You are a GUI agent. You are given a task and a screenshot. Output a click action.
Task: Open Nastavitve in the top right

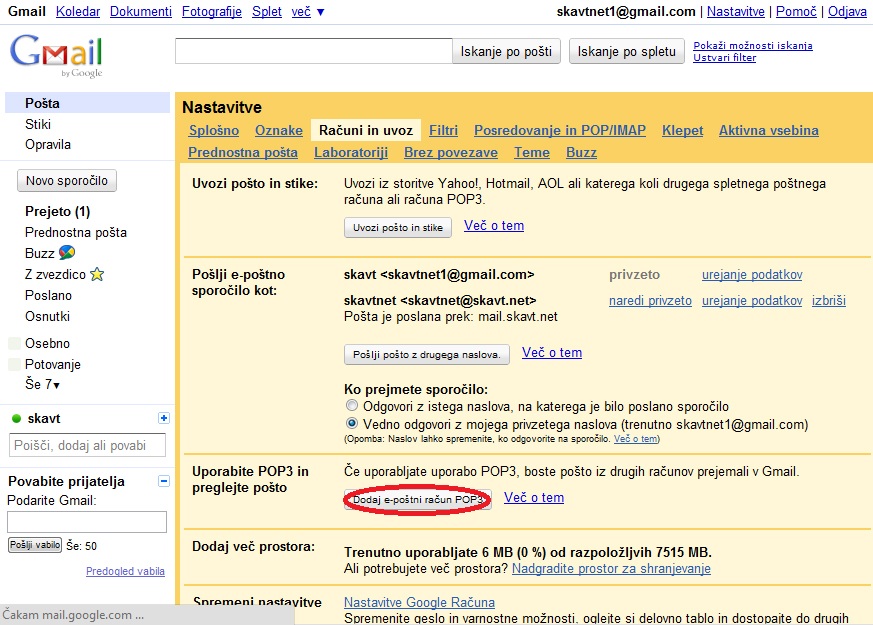pyautogui.click(x=735, y=12)
